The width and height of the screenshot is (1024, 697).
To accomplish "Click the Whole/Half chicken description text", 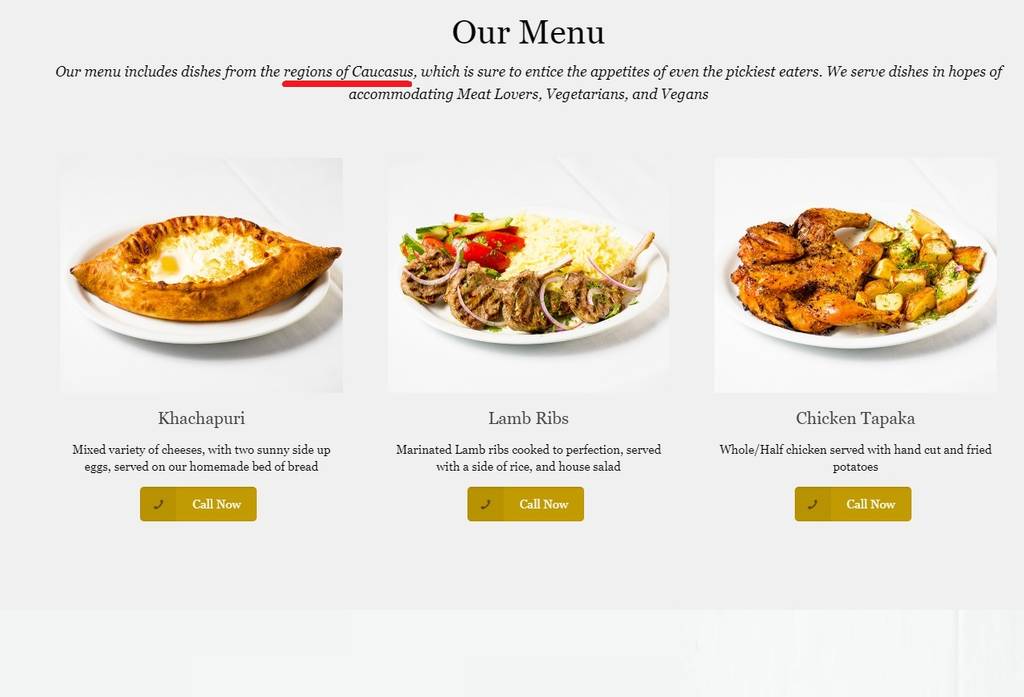I will pyautogui.click(x=856, y=458).
